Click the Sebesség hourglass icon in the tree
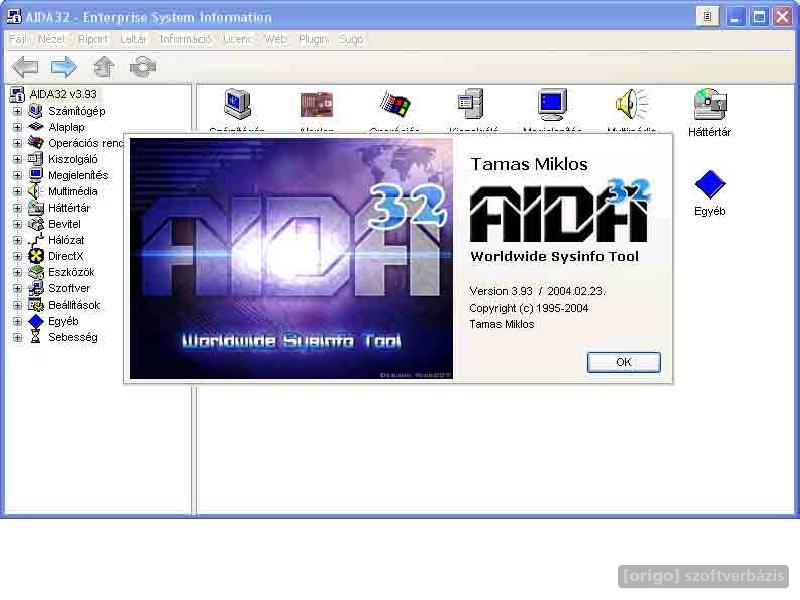The image size is (800, 600). click(35, 337)
